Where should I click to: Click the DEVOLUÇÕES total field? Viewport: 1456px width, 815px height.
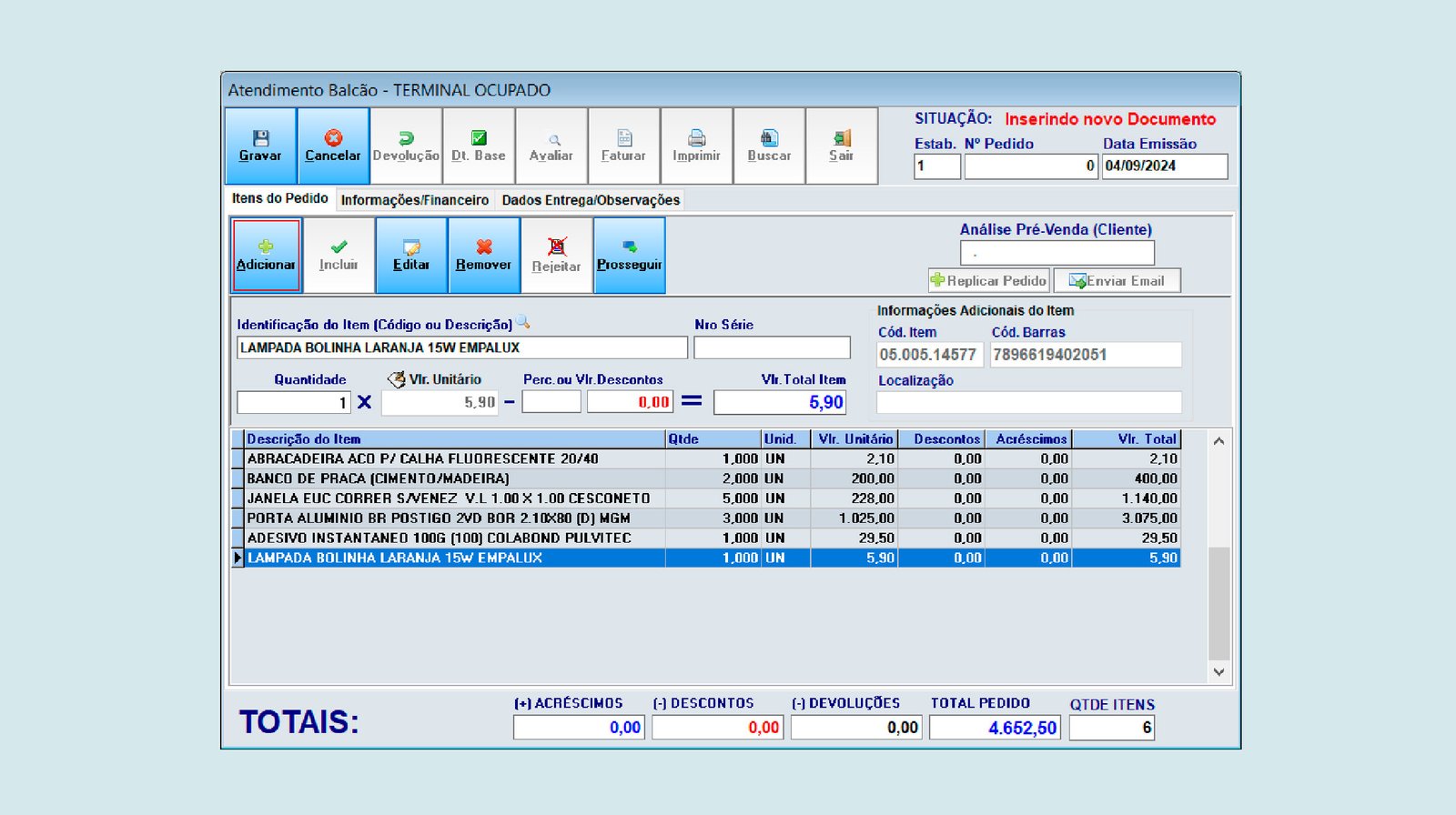pos(856,728)
